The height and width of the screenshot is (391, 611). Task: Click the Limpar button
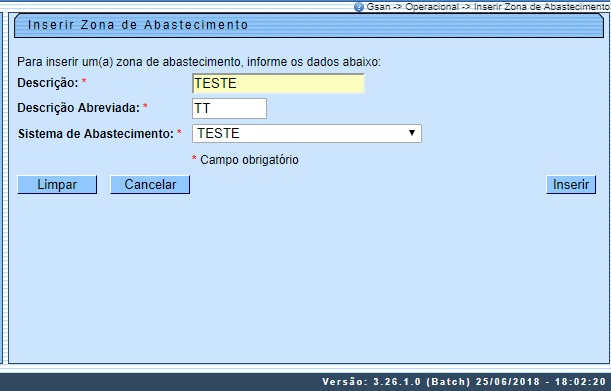(57, 184)
